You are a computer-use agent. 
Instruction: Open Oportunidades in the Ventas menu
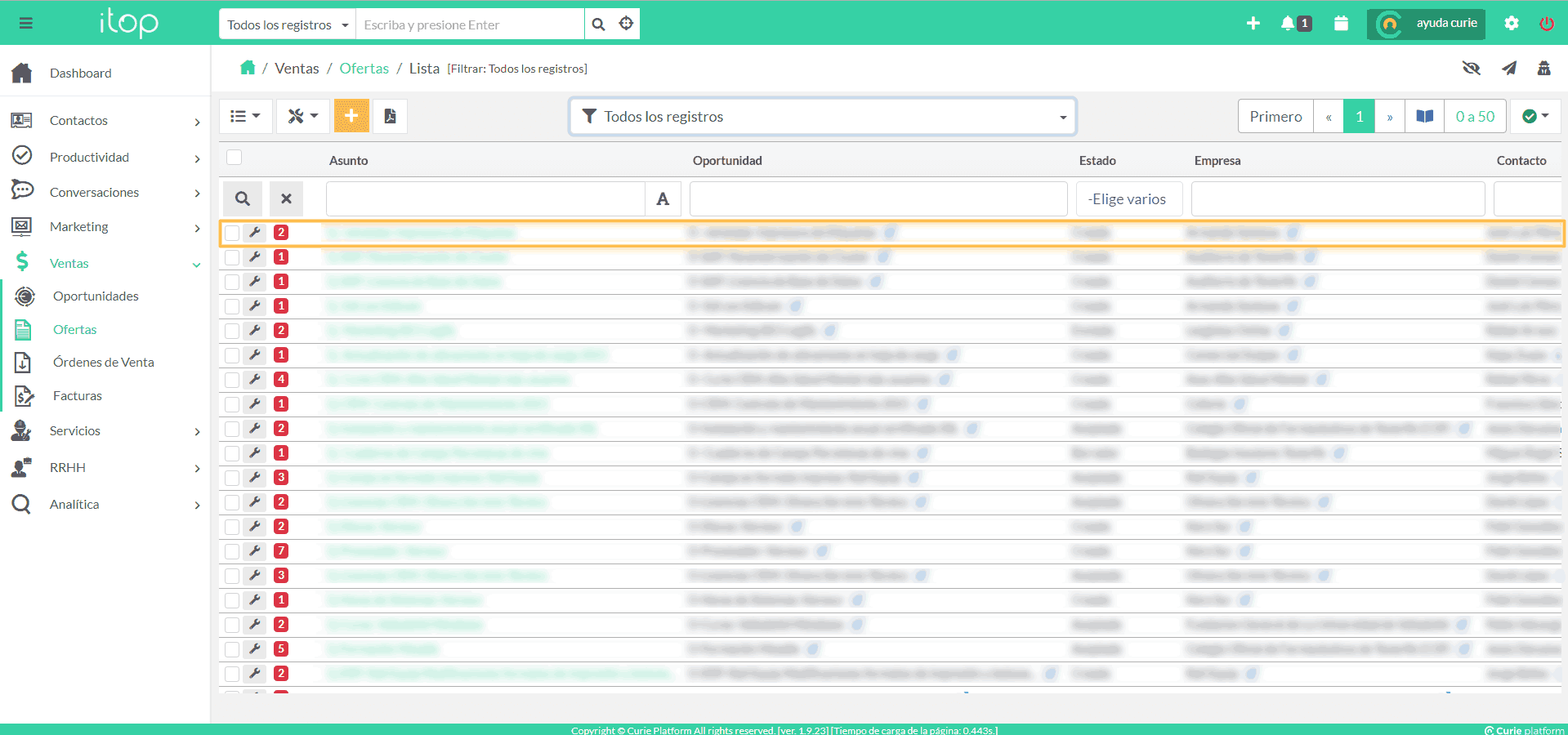[96, 296]
